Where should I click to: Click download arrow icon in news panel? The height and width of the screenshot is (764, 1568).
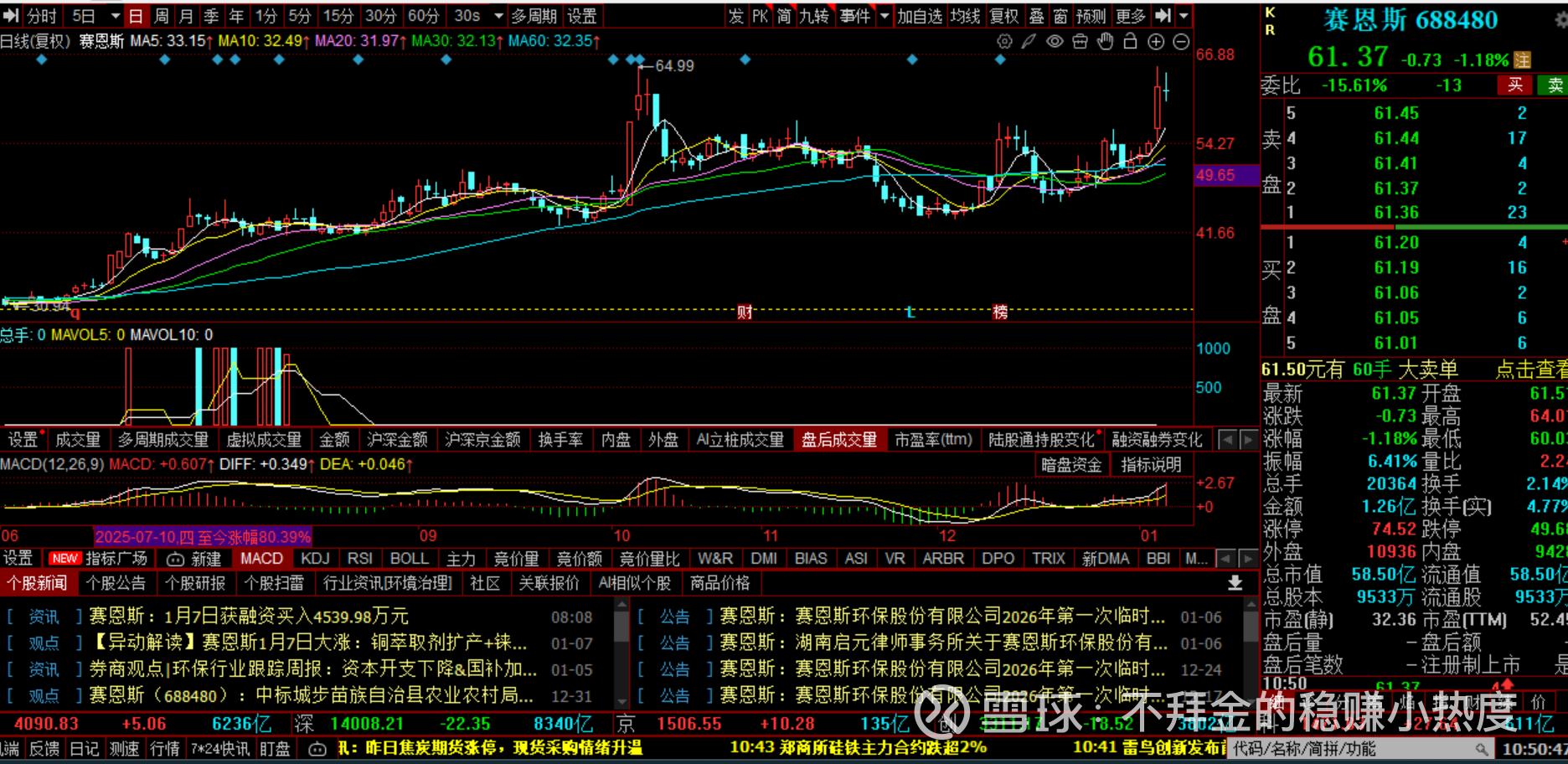coord(1235,583)
